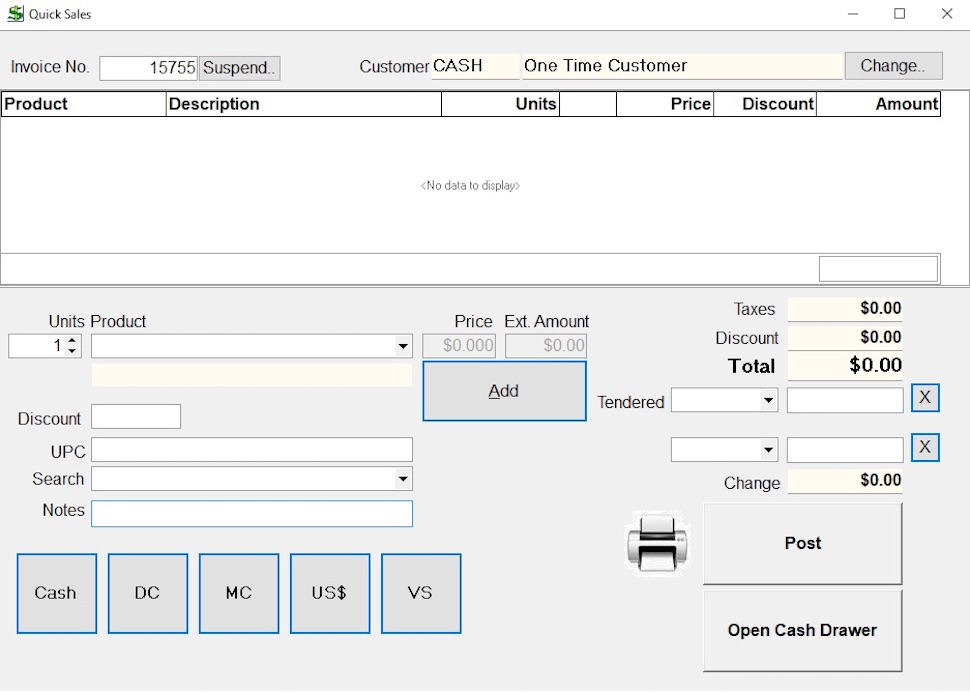Image resolution: width=970 pixels, height=692 pixels.
Task: Expand the Product dropdown list
Action: click(403, 347)
